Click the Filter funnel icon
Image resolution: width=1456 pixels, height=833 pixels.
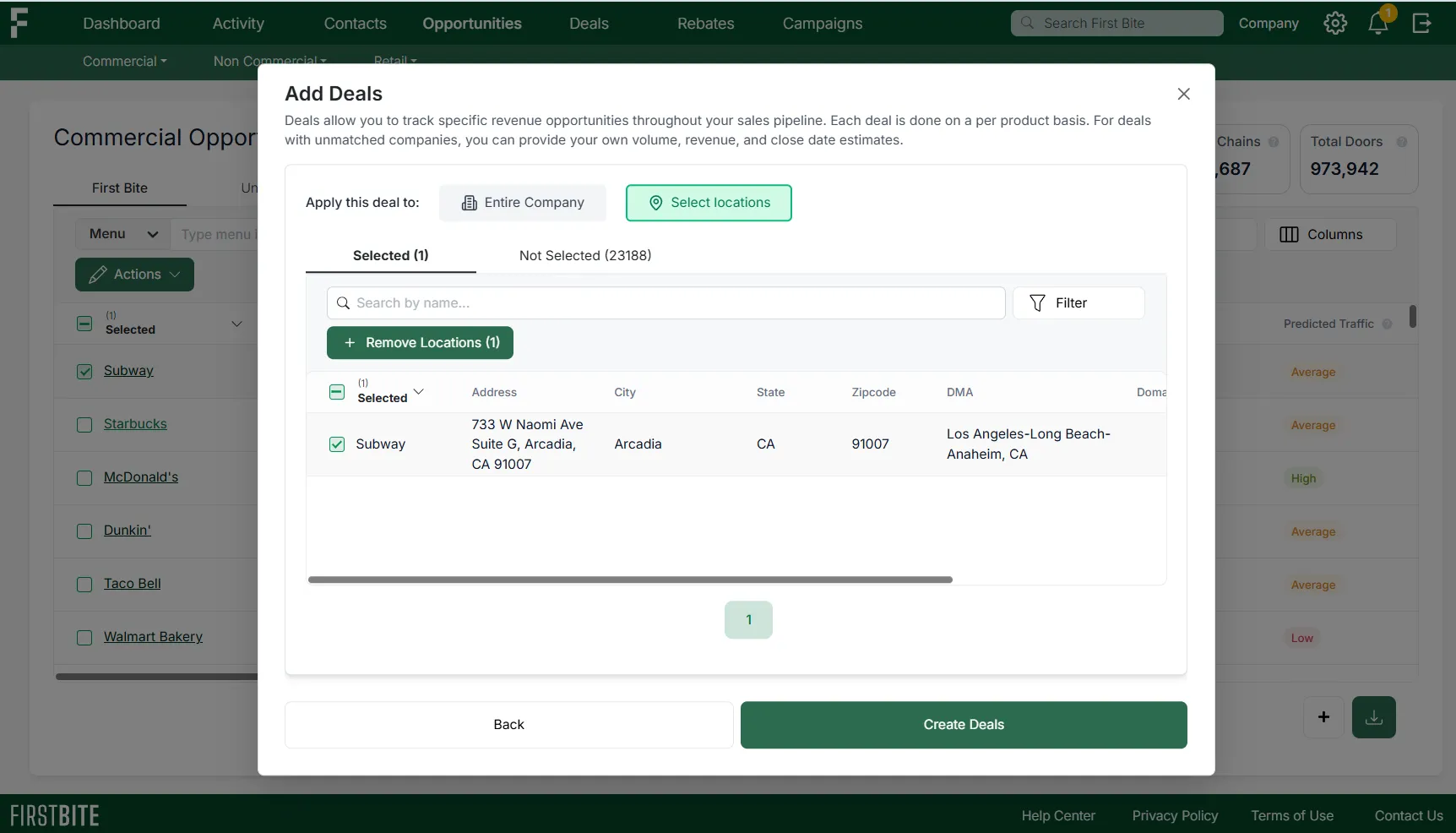[x=1038, y=303]
